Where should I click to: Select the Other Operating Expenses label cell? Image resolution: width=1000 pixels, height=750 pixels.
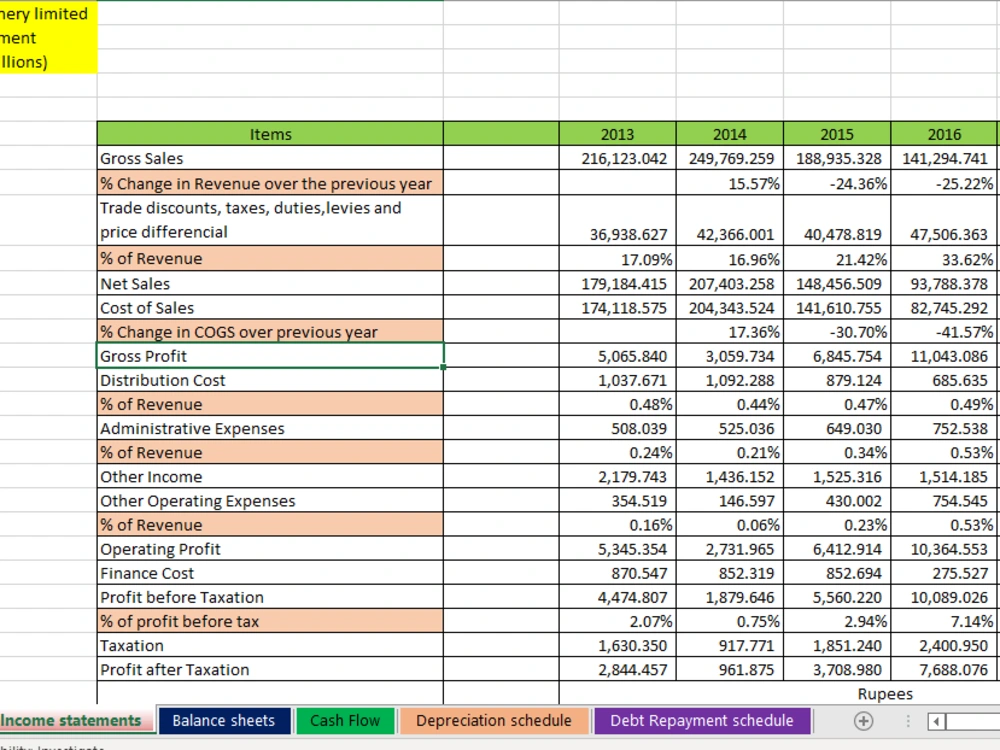(270, 501)
